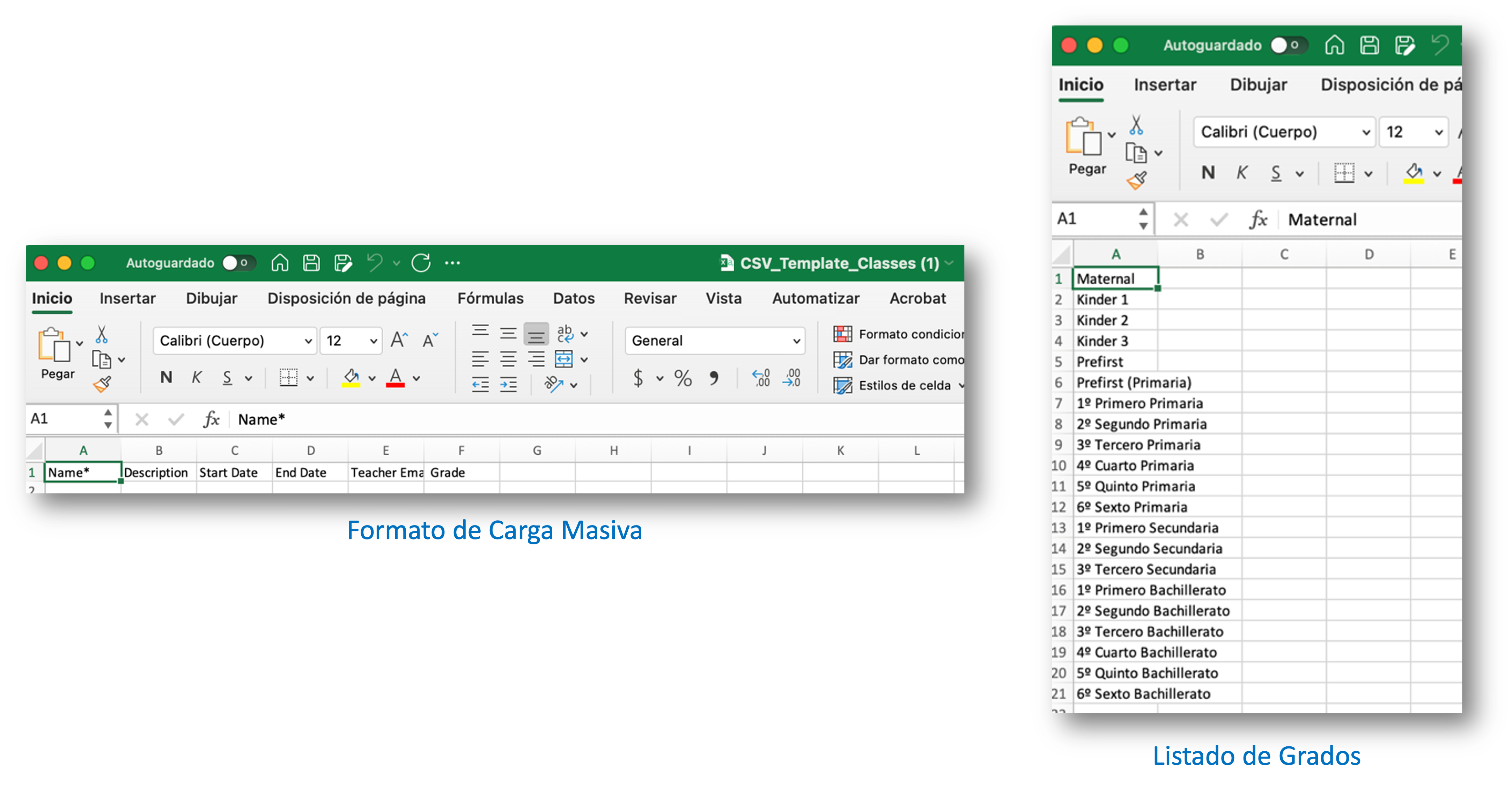
Task: Click Undo arrow in CSV_Template_Classes title bar
Action: pyautogui.click(x=375, y=263)
